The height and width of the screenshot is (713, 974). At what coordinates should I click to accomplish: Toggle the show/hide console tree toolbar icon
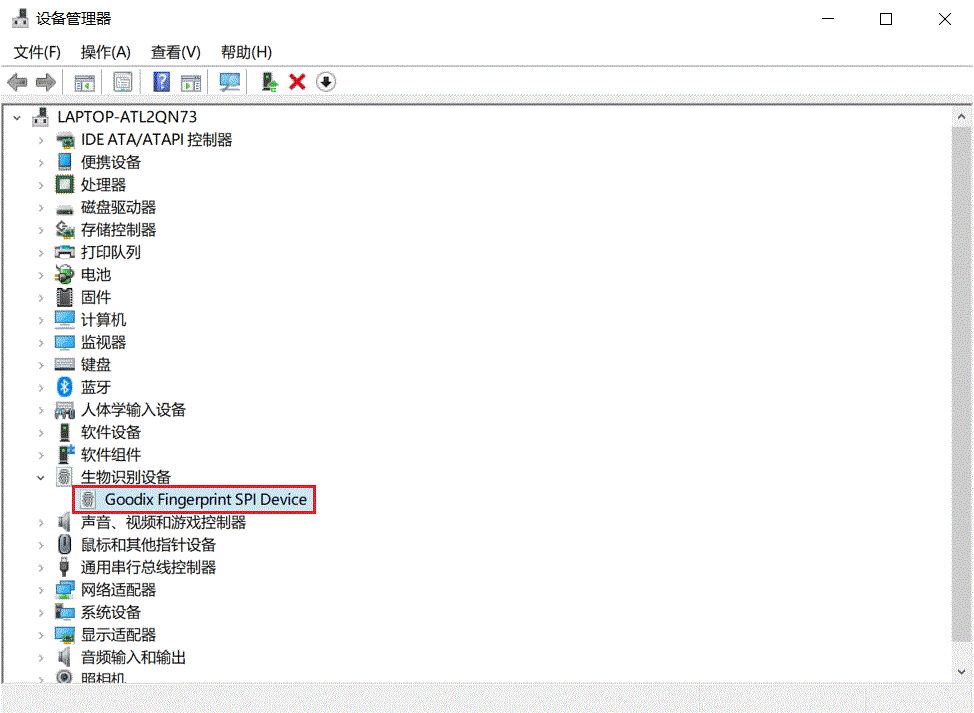(84, 82)
